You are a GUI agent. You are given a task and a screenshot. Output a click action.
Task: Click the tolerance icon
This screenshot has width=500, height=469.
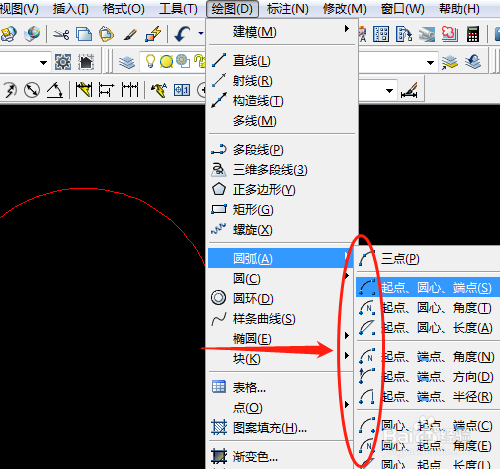[x=182, y=90]
